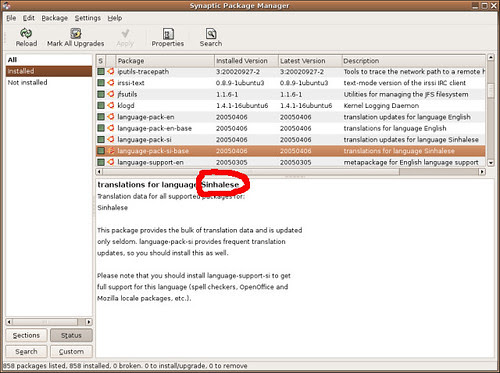Select the language-pack-en package name
Screen dimensions: 500x373
click(x=146, y=117)
